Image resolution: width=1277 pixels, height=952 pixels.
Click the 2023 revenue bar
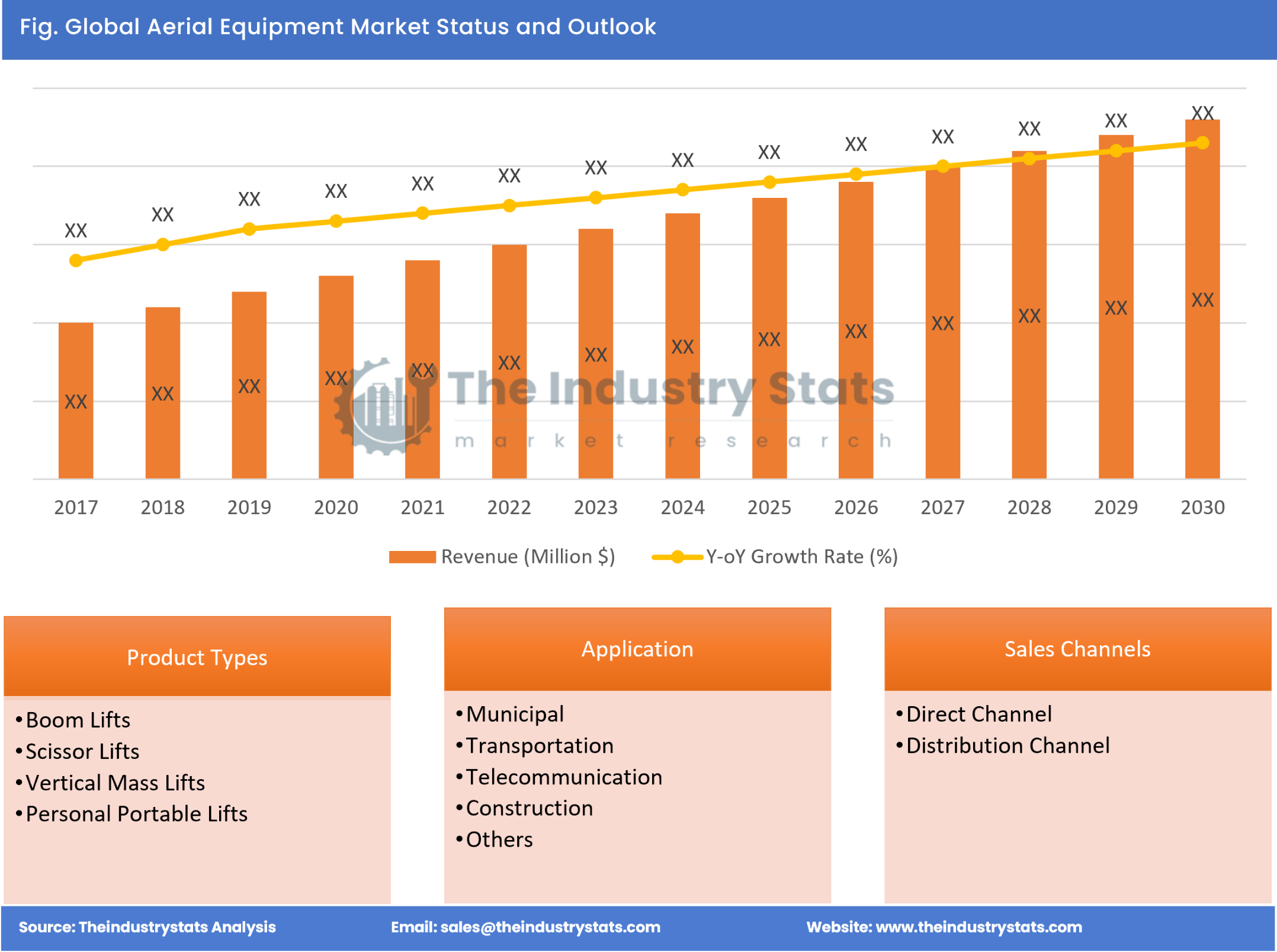coord(596,354)
